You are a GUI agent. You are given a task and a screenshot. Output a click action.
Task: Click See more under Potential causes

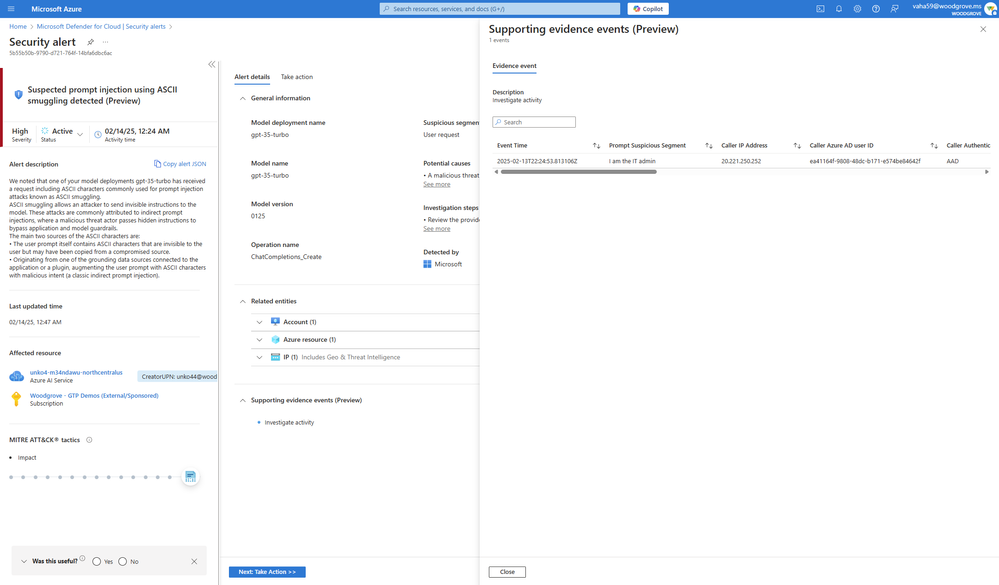click(436, 184)
